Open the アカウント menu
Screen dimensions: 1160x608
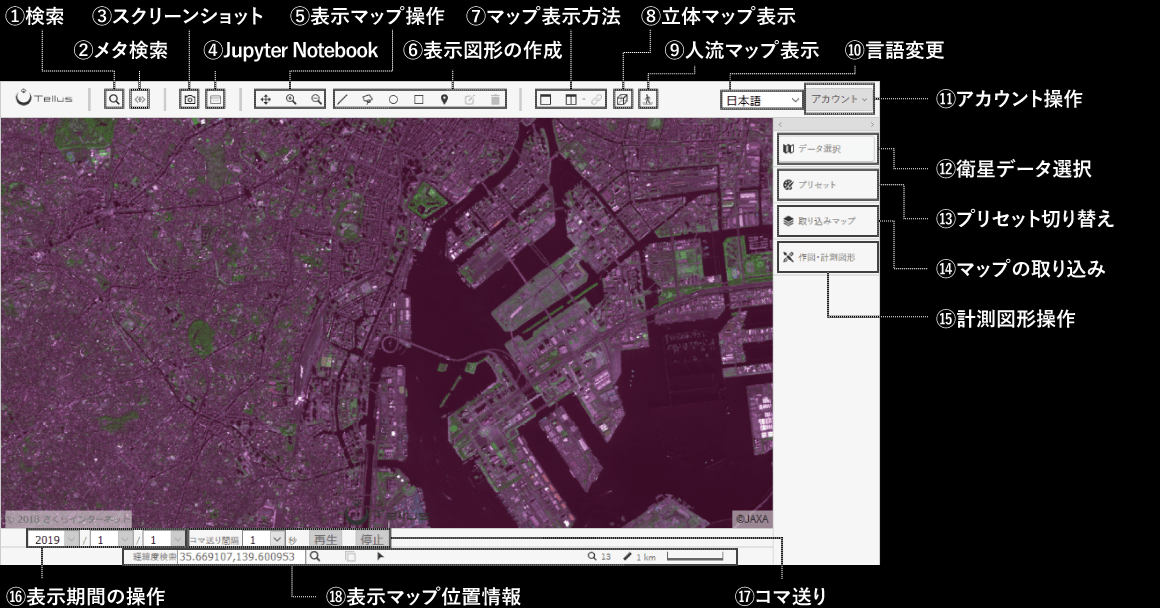[x=839, y=98]
